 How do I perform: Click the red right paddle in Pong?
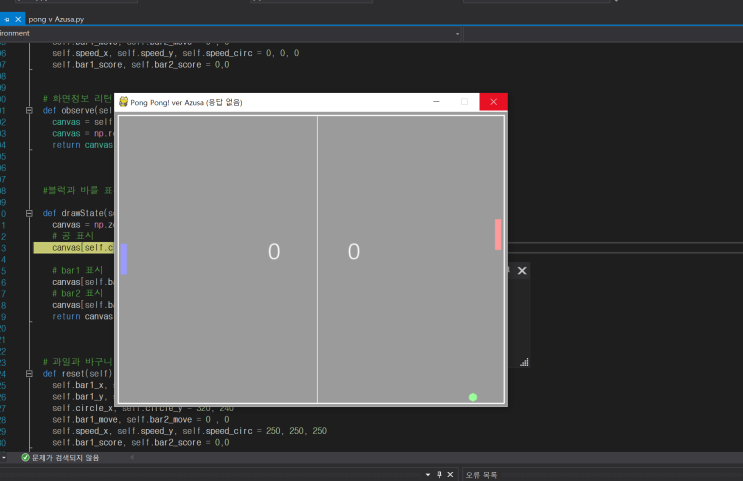pyautogui.click(x=498, y=234)
